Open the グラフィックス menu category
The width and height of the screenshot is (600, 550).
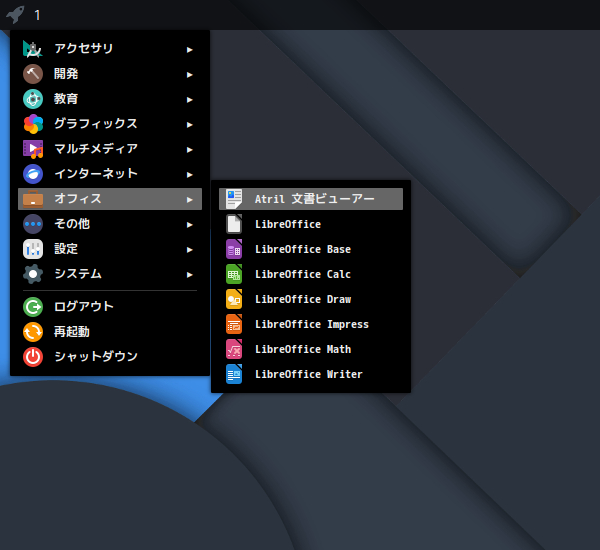pyautogui.click(x=110, y=124)
